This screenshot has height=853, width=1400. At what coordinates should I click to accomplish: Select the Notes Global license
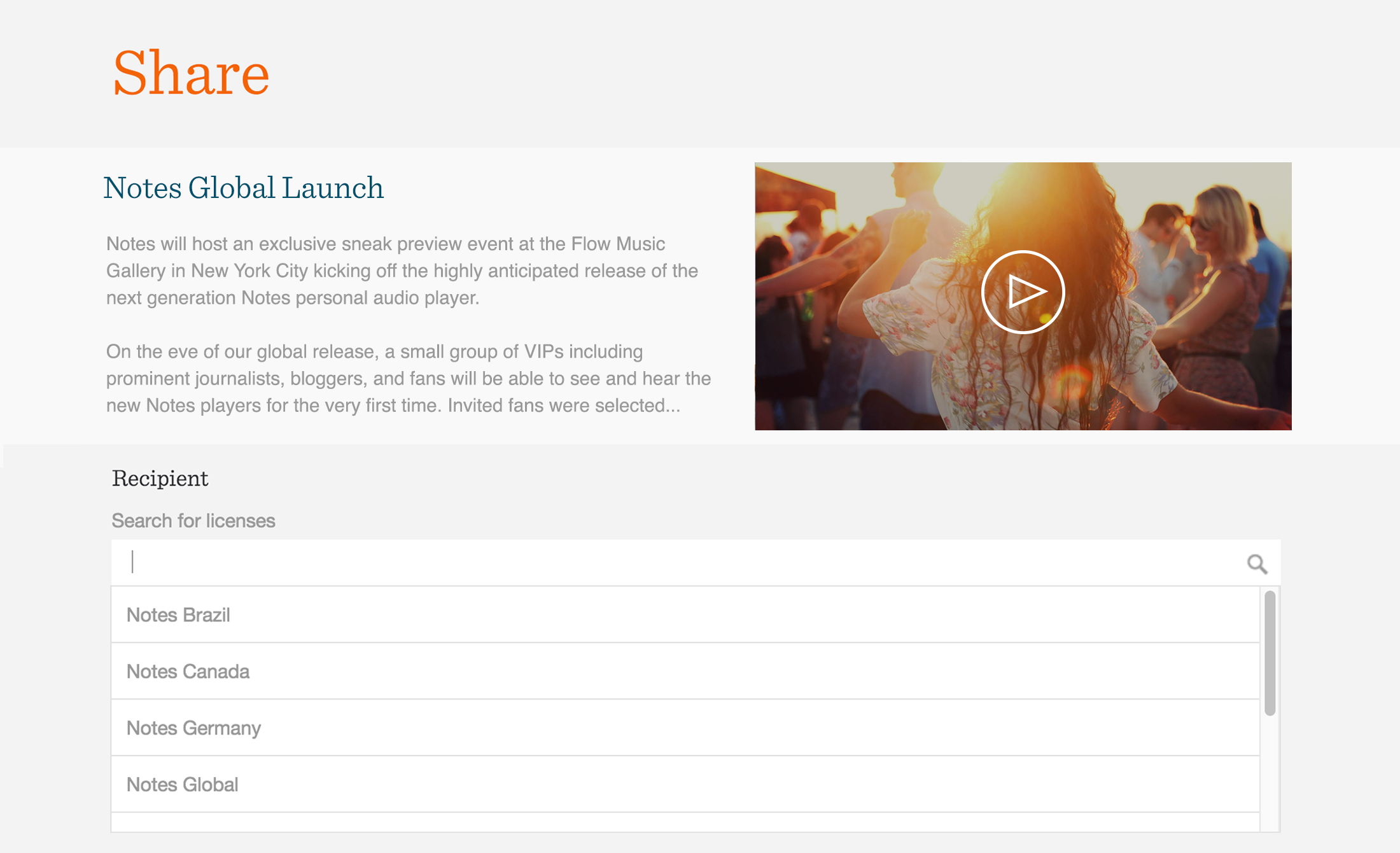point(685,785)
